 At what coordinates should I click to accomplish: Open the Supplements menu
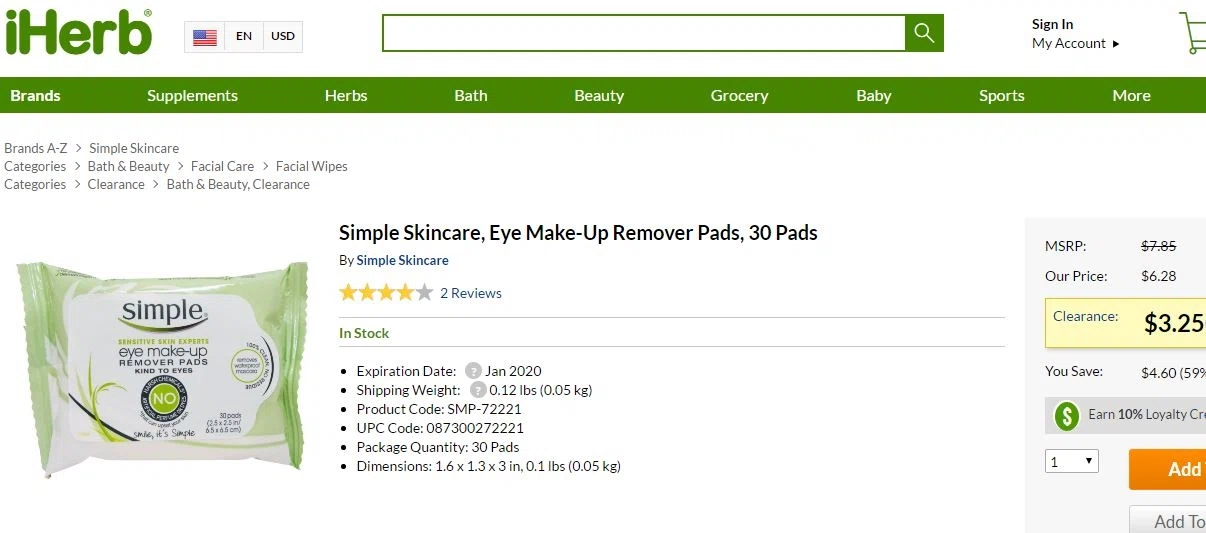coord(192,96)
